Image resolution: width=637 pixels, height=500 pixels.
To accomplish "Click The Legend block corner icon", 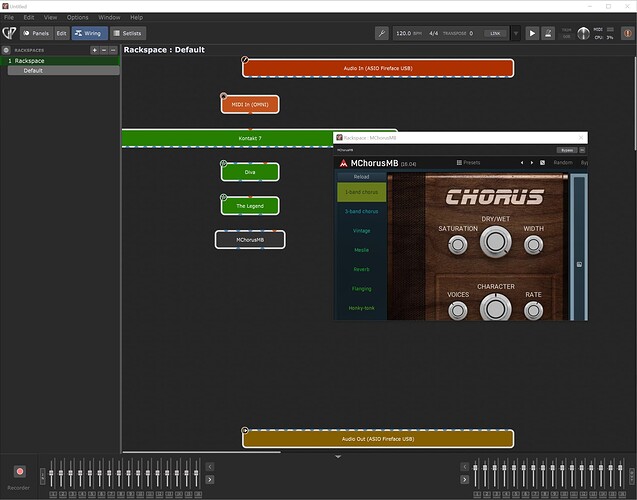I will click(223, 197).
